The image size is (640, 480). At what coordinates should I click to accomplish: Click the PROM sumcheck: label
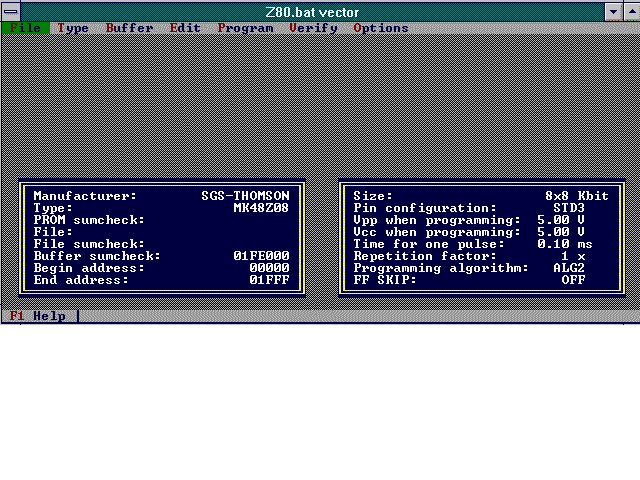(89, 220)
